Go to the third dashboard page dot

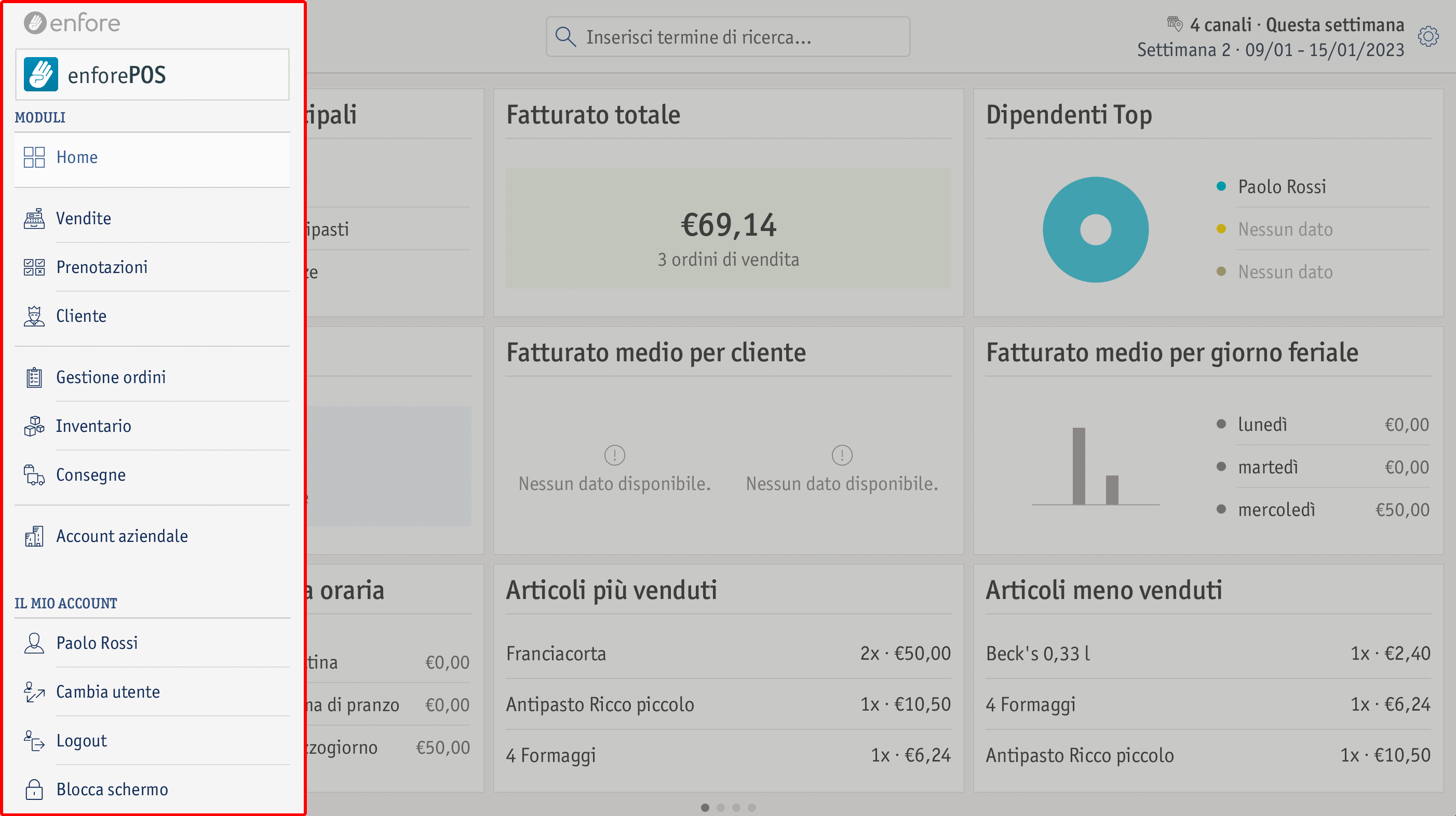tap(736, 808)
